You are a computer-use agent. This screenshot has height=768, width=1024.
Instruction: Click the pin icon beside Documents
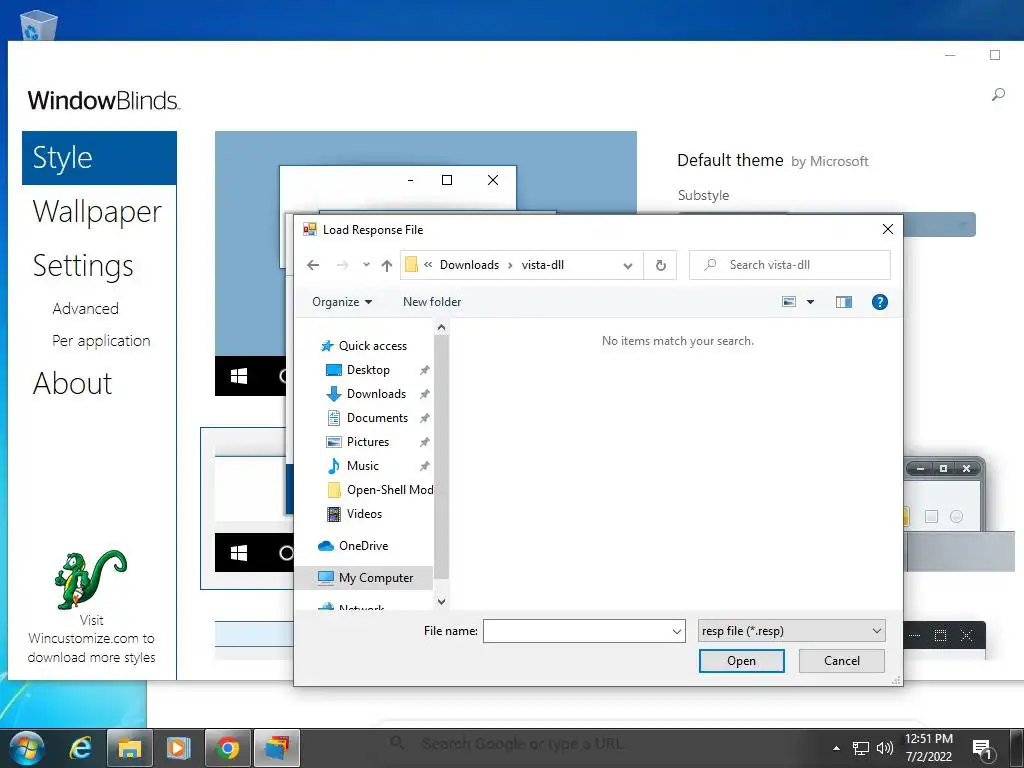click(x=424, y=418)
